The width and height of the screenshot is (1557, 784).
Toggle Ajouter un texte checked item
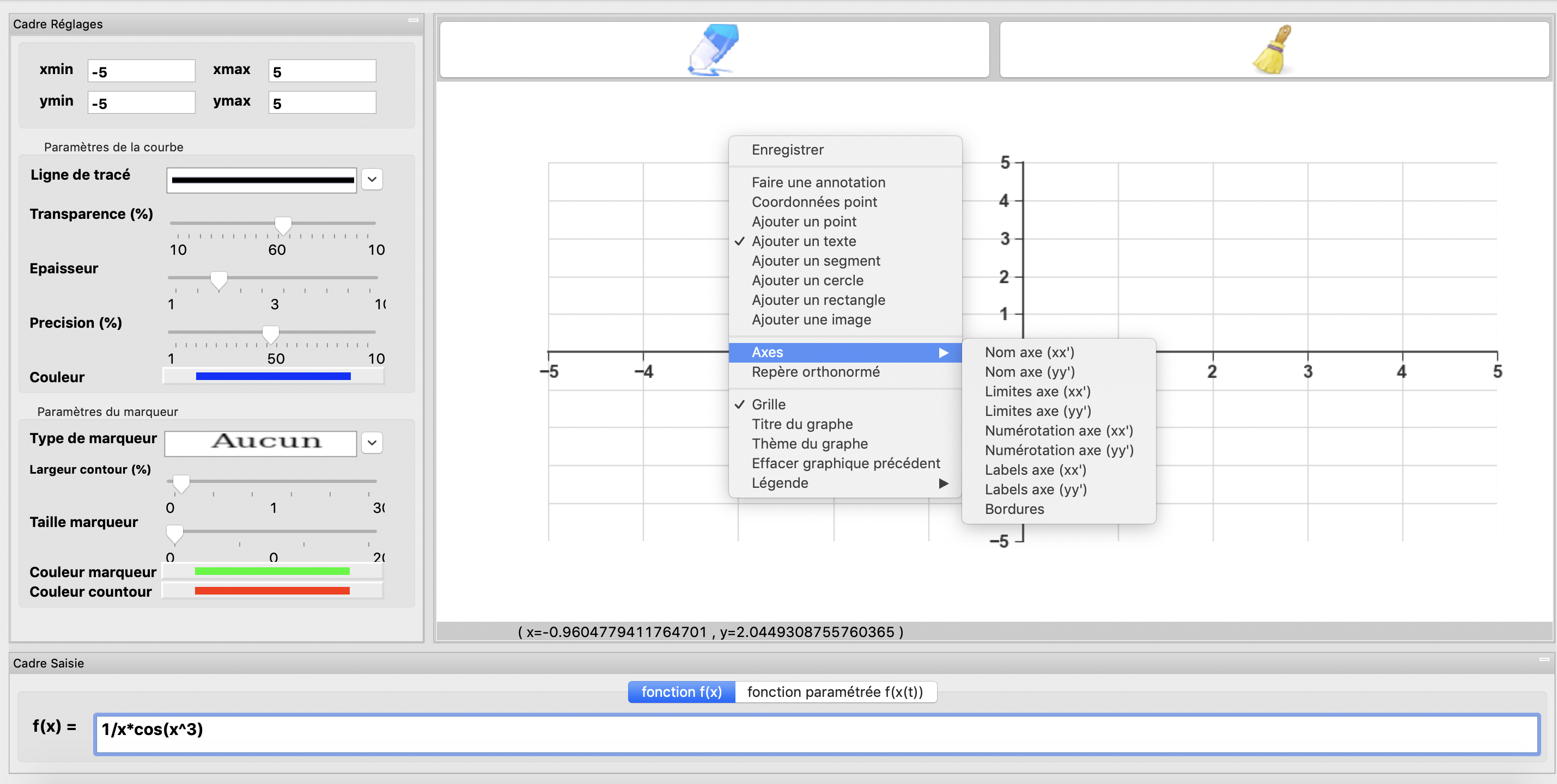845,241
